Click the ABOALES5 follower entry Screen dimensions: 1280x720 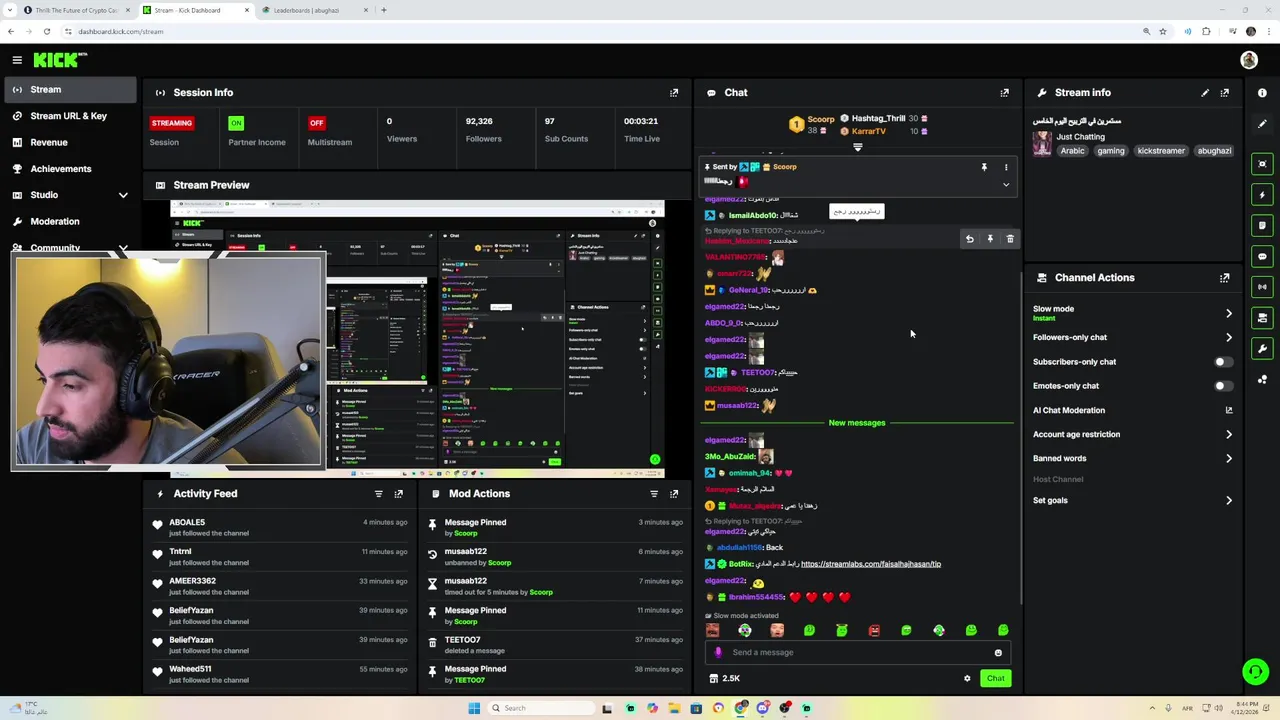point(281,528)
